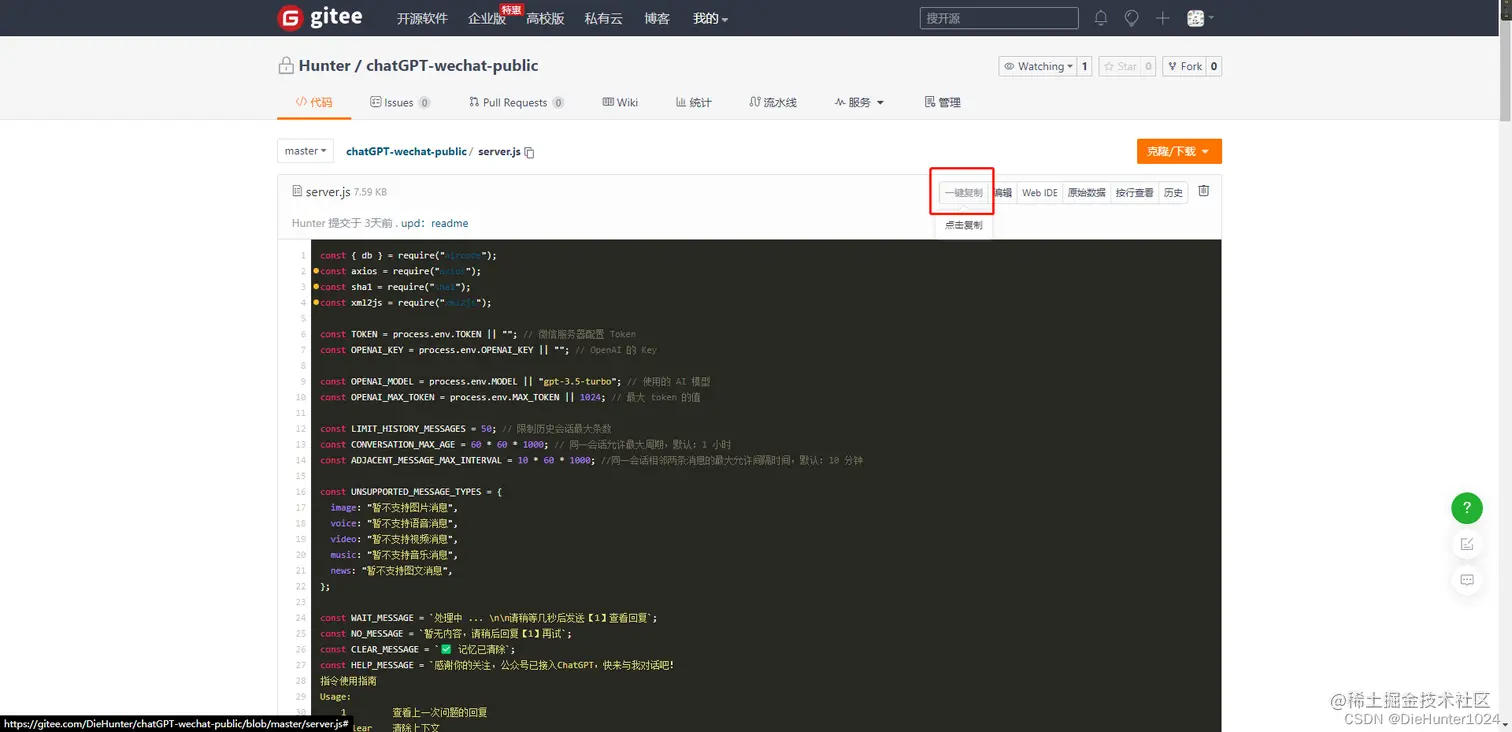Open 开源软件 in top navigation

(x=422, y=18)
